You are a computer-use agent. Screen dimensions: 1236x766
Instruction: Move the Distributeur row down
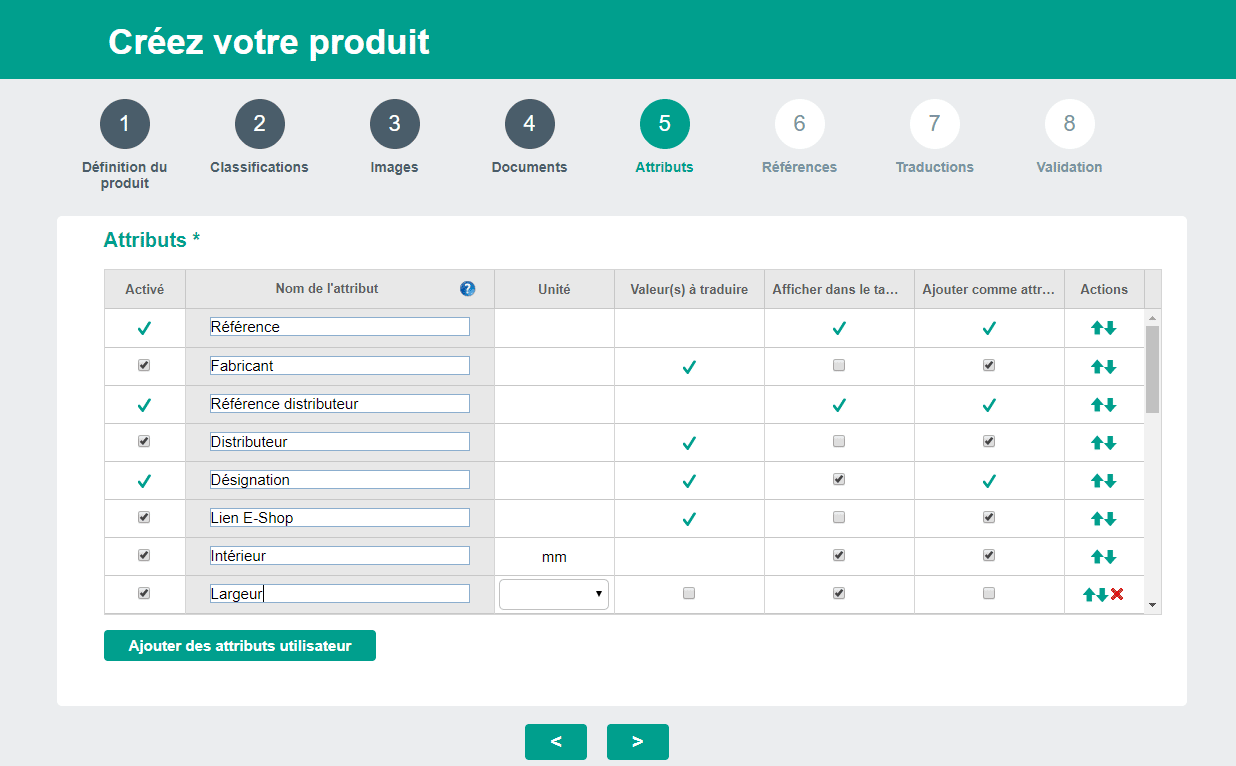click(1110, 443)
